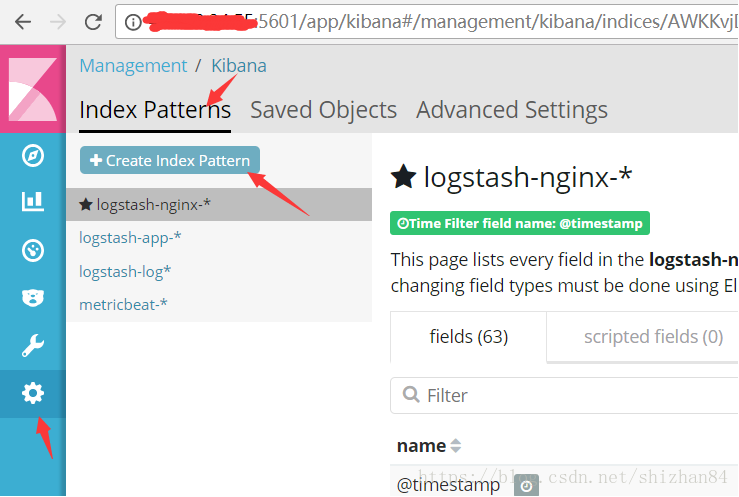Reload the browser page
739x497 pixels.
(93, 22)
